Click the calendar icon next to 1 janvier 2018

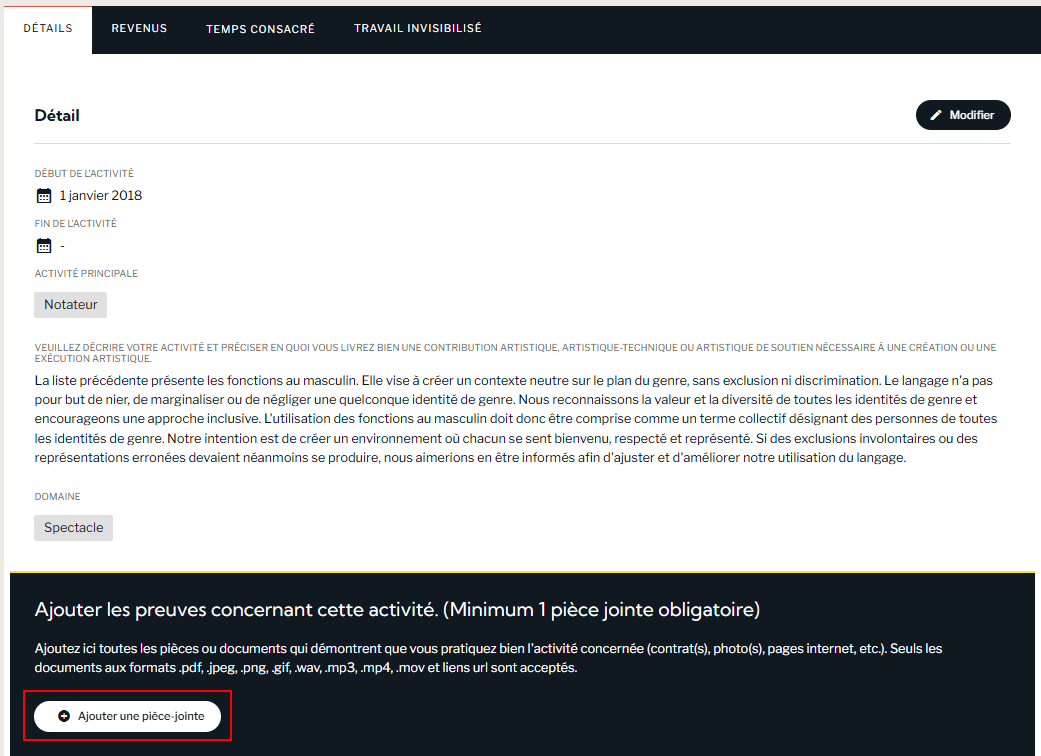(44, 196)
